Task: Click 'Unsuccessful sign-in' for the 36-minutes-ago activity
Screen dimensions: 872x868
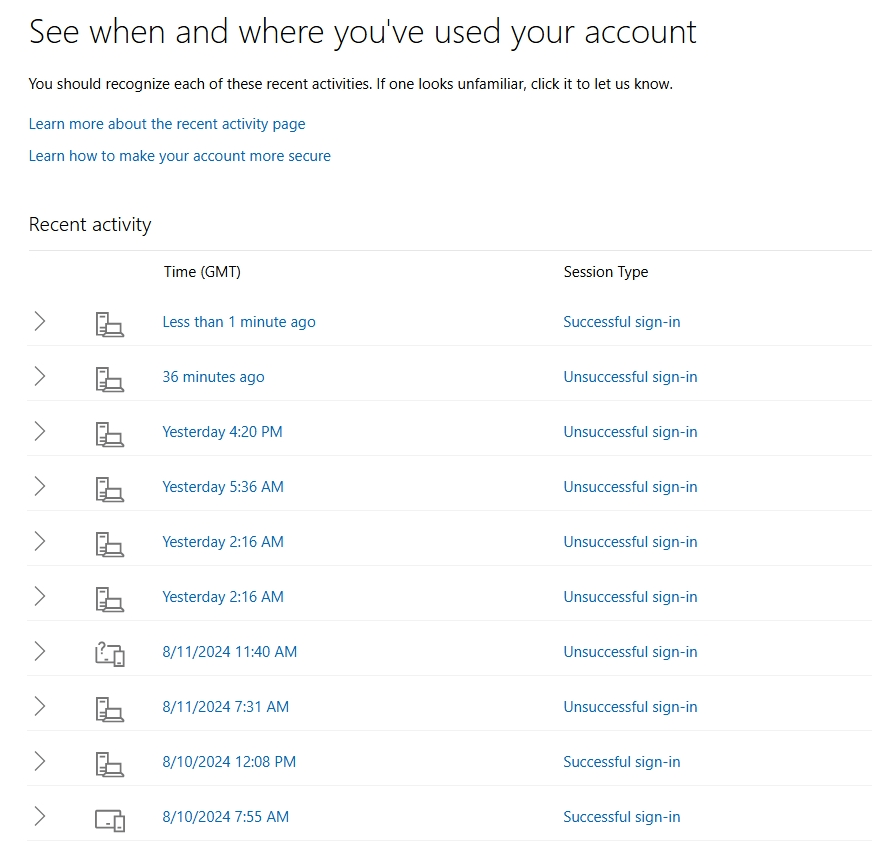Action: (630, 377)
